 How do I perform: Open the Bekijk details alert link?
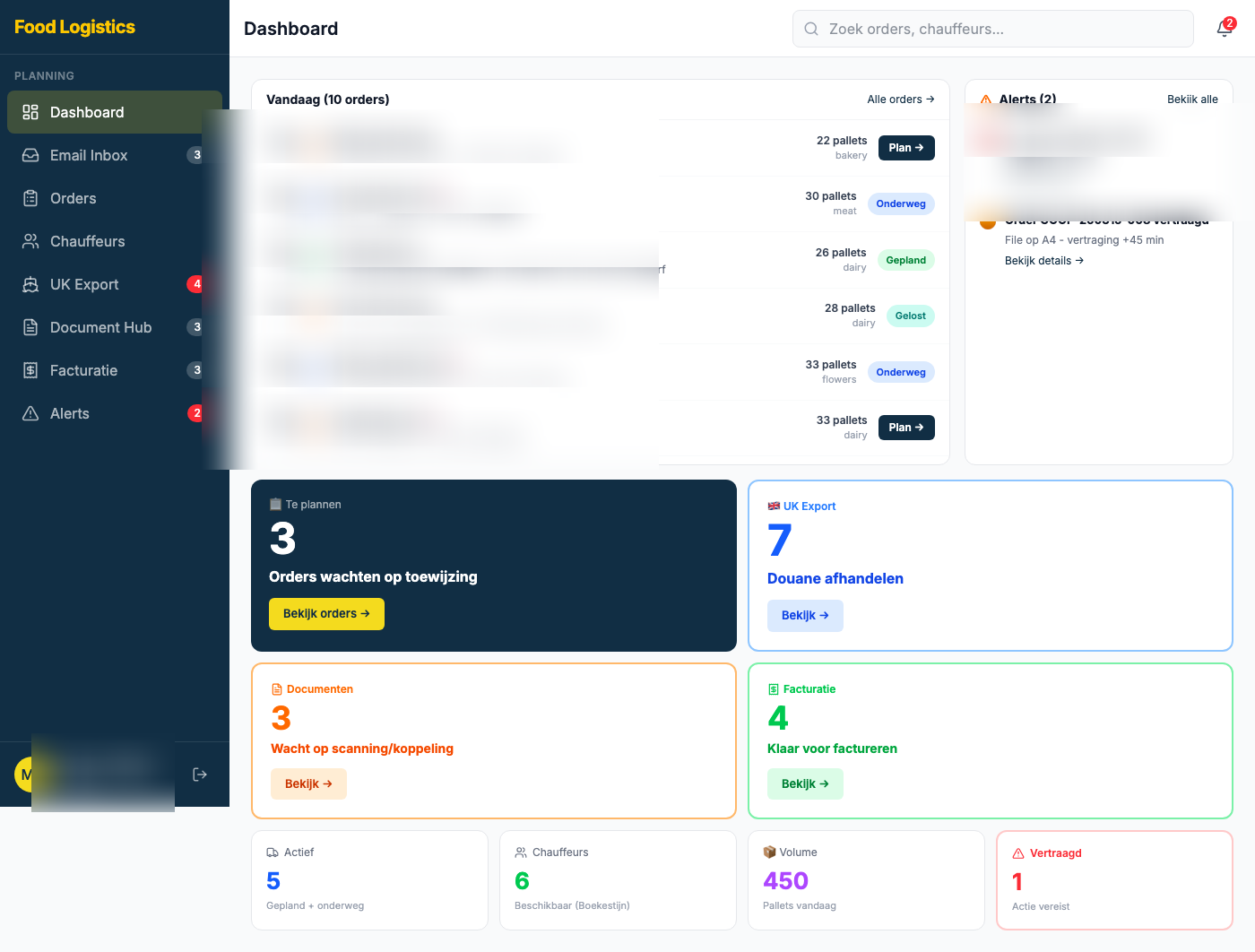point(1044,261)
